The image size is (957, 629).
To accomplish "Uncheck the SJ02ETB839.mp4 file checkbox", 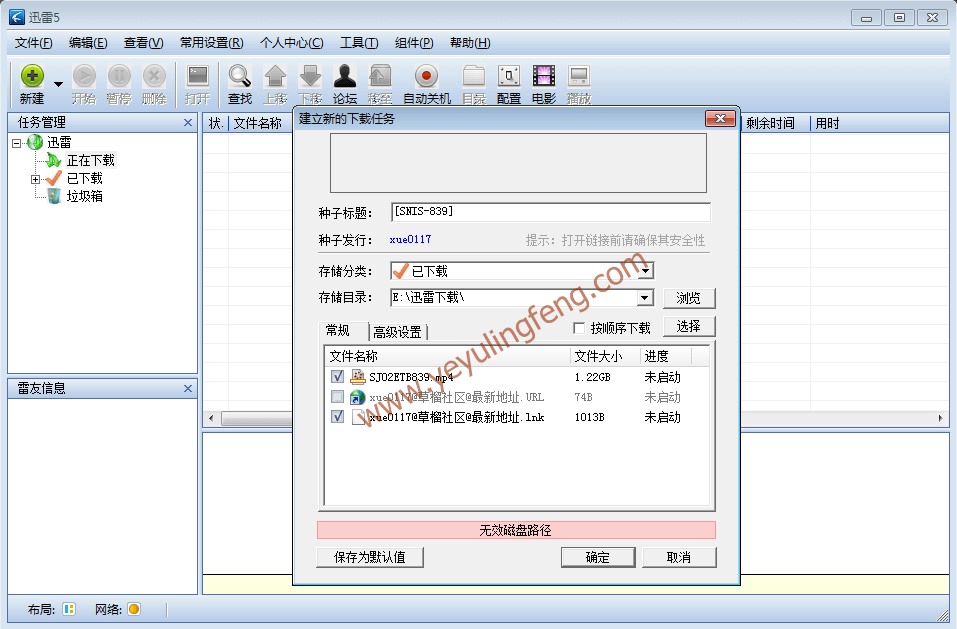I will click(x=338, y=376).
